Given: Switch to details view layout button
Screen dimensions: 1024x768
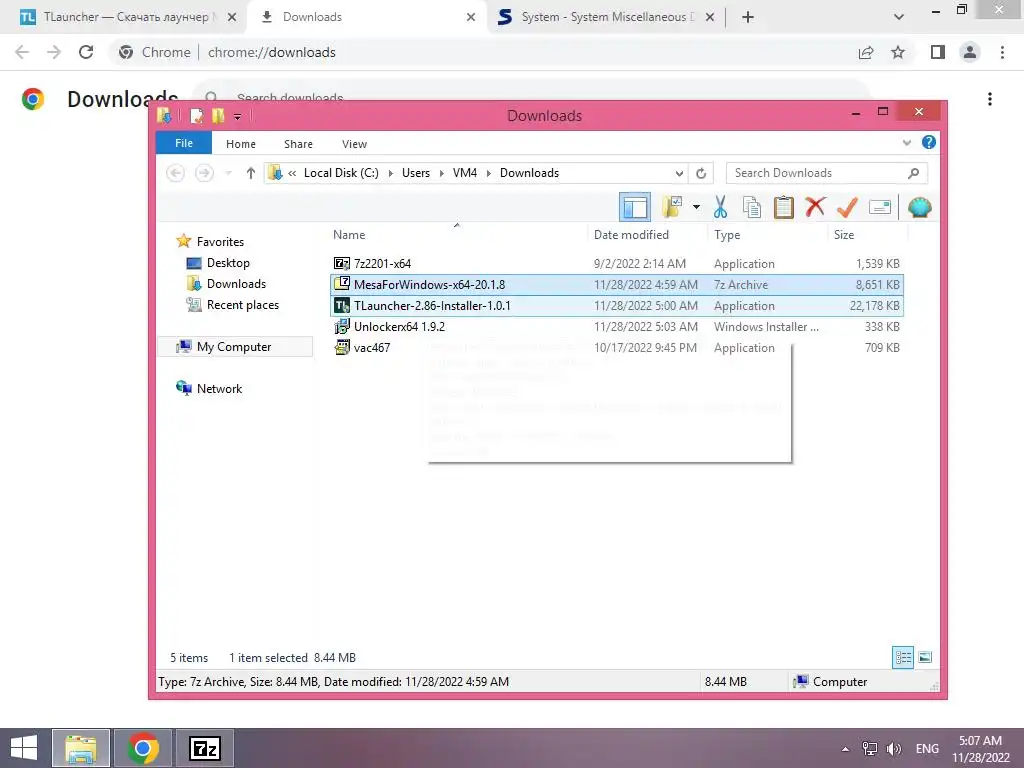Looking at the screenshot, I should [x=903, y=657].
